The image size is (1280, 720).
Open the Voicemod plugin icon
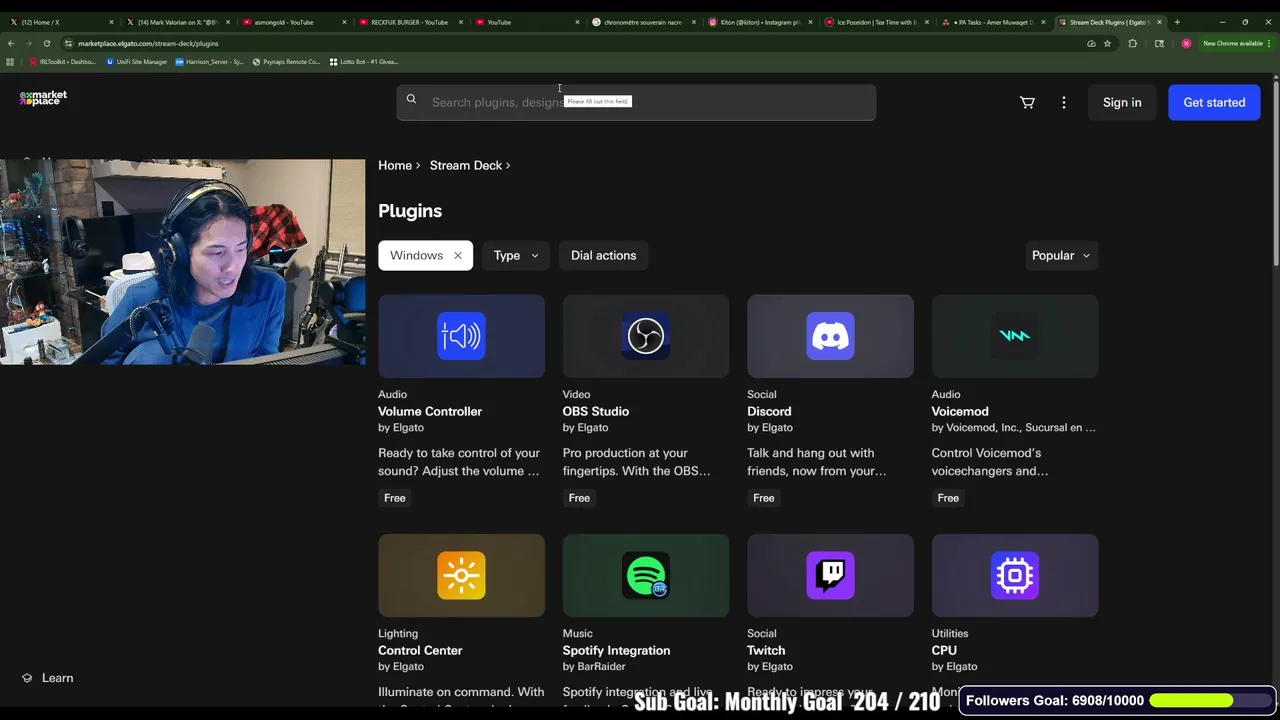1015,336
